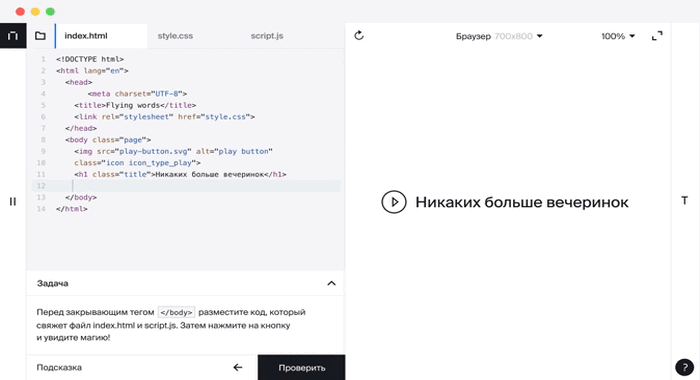This screenshot has height=380, width=700.
Task: Click the body class page line
Action: (x=108, y=140)
